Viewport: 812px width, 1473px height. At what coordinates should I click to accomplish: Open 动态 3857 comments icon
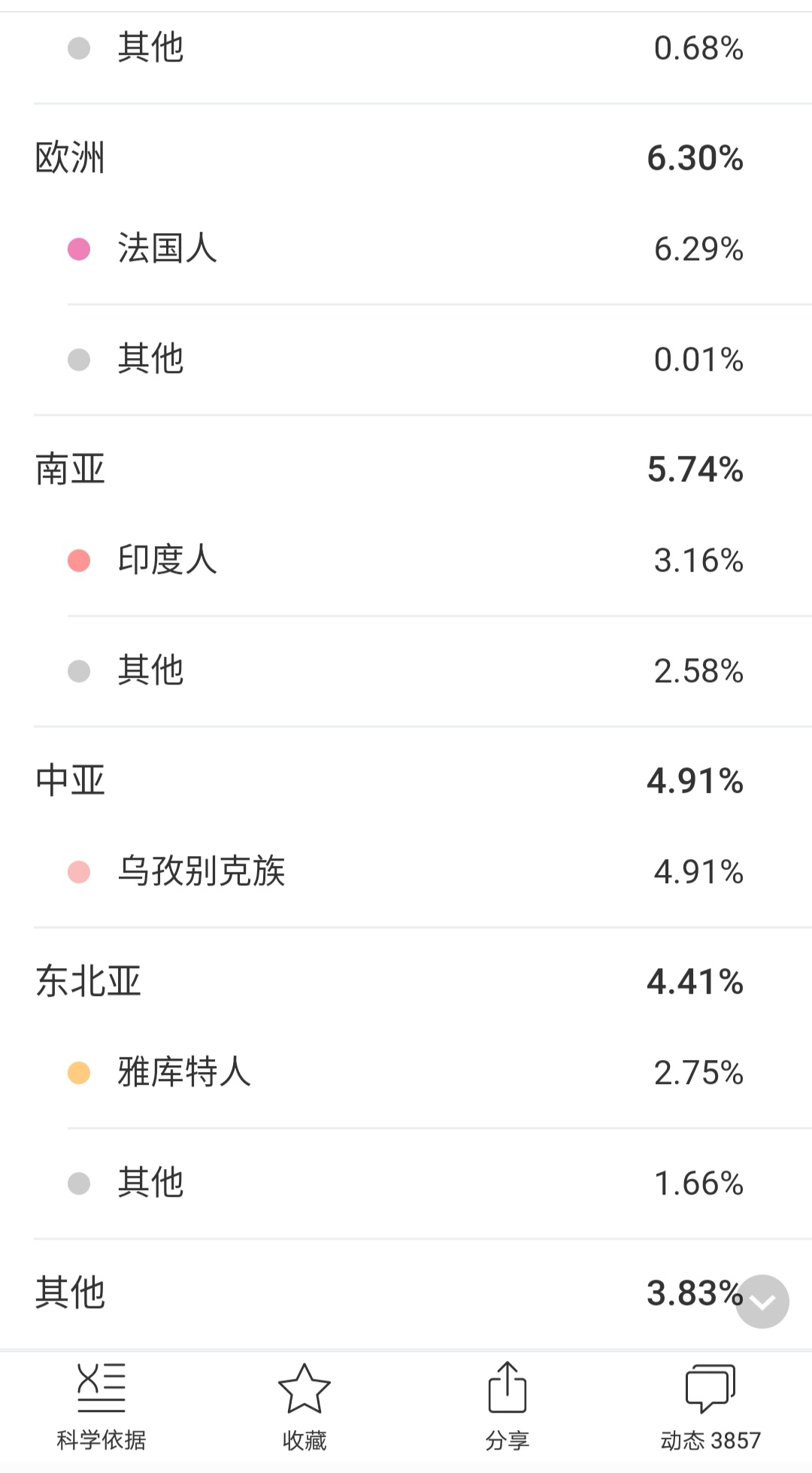tap(710, 1389)
